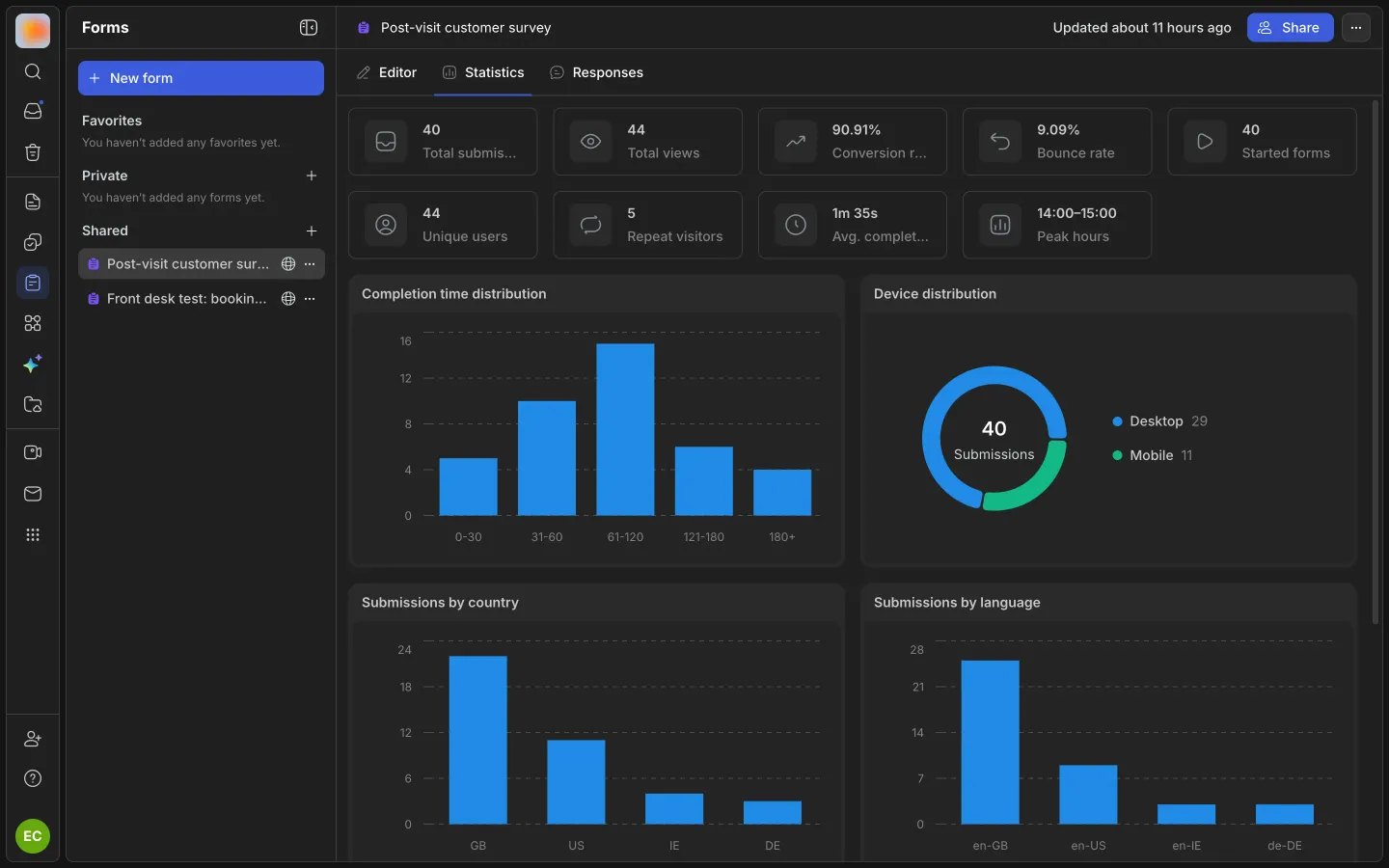This screenshot has width=1389, height=868.
Task: Open the video recorder icon in left rail
Action: click(33, 452)
